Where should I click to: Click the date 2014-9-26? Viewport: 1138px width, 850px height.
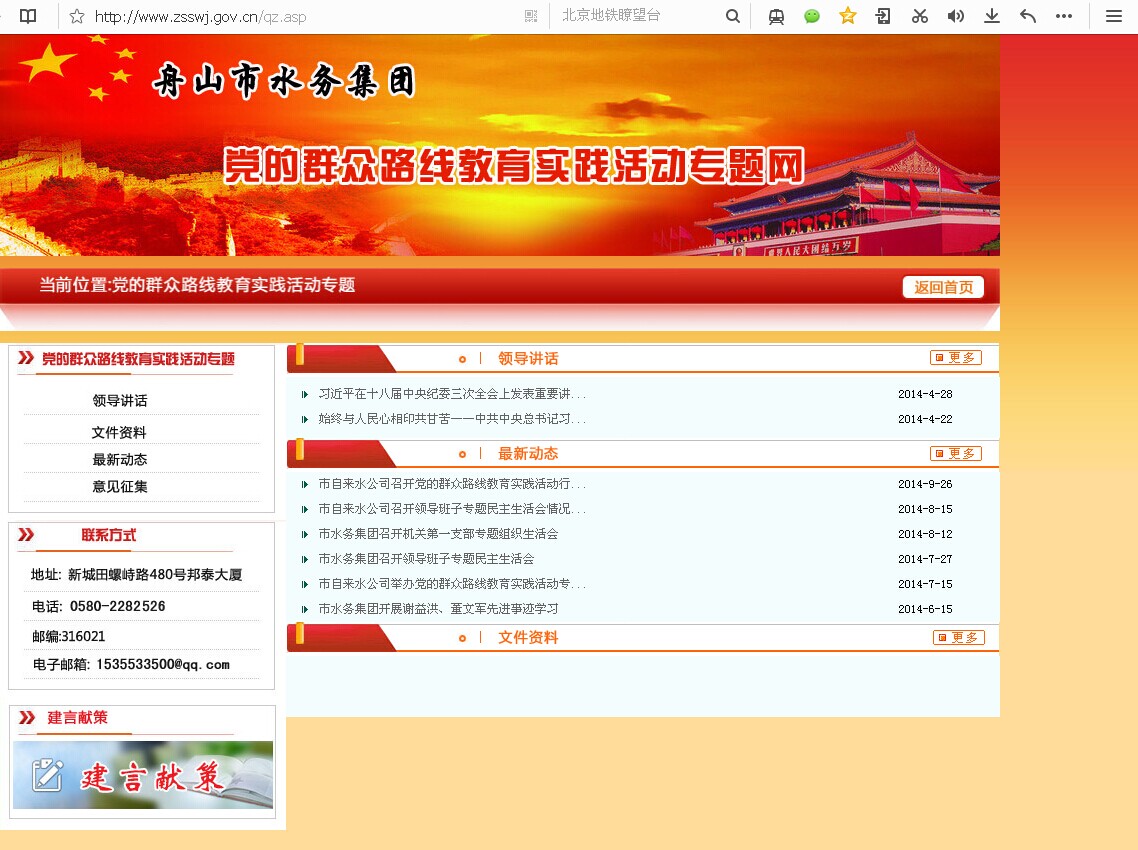pyautogui.click(x=925, y=484)
